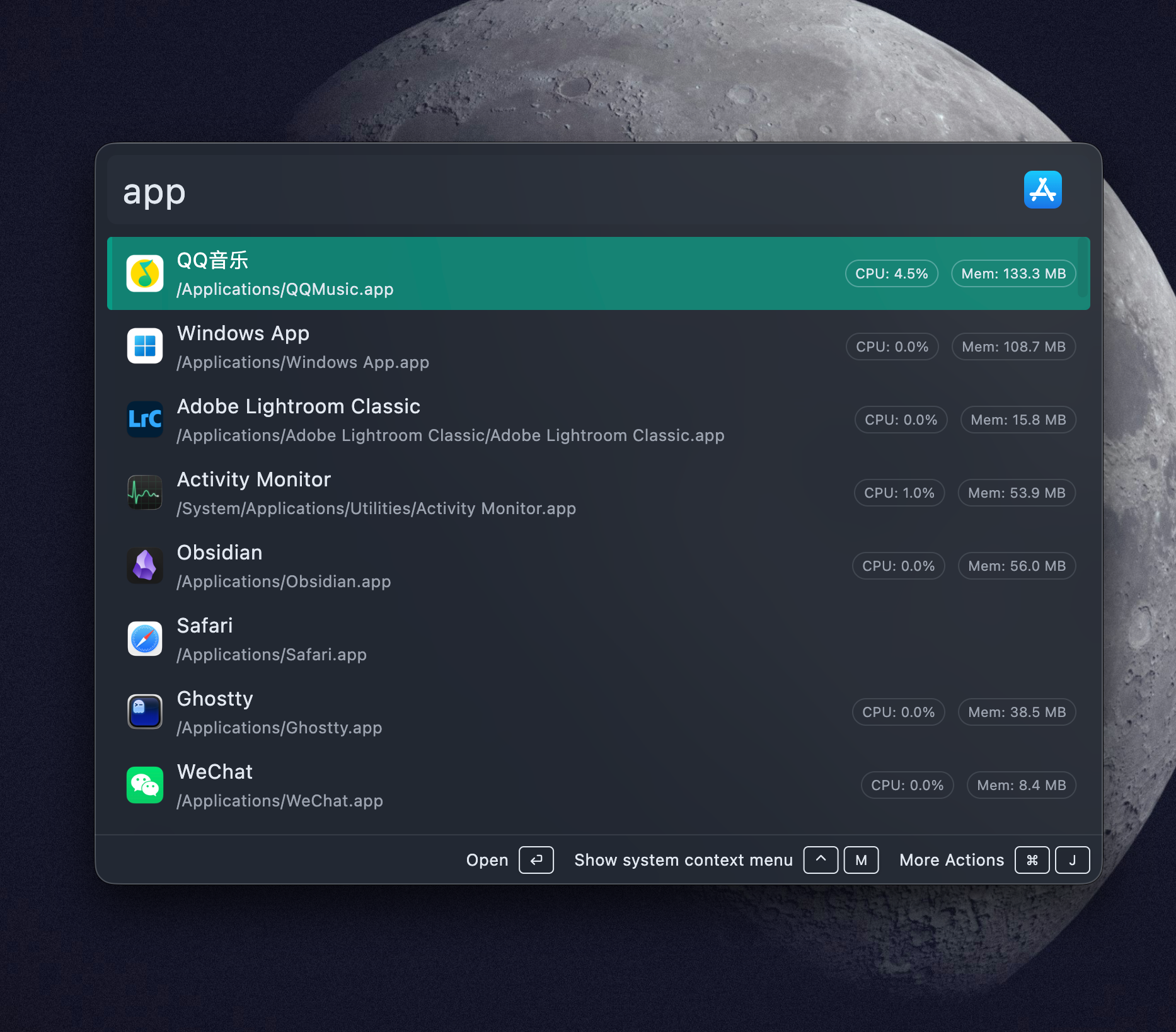Image resolution: width=1176 pixels, height=1032 pixels.
Task: Click the 'Mem: 133.3 MB' badge
Action: (x=1013, y=273)
